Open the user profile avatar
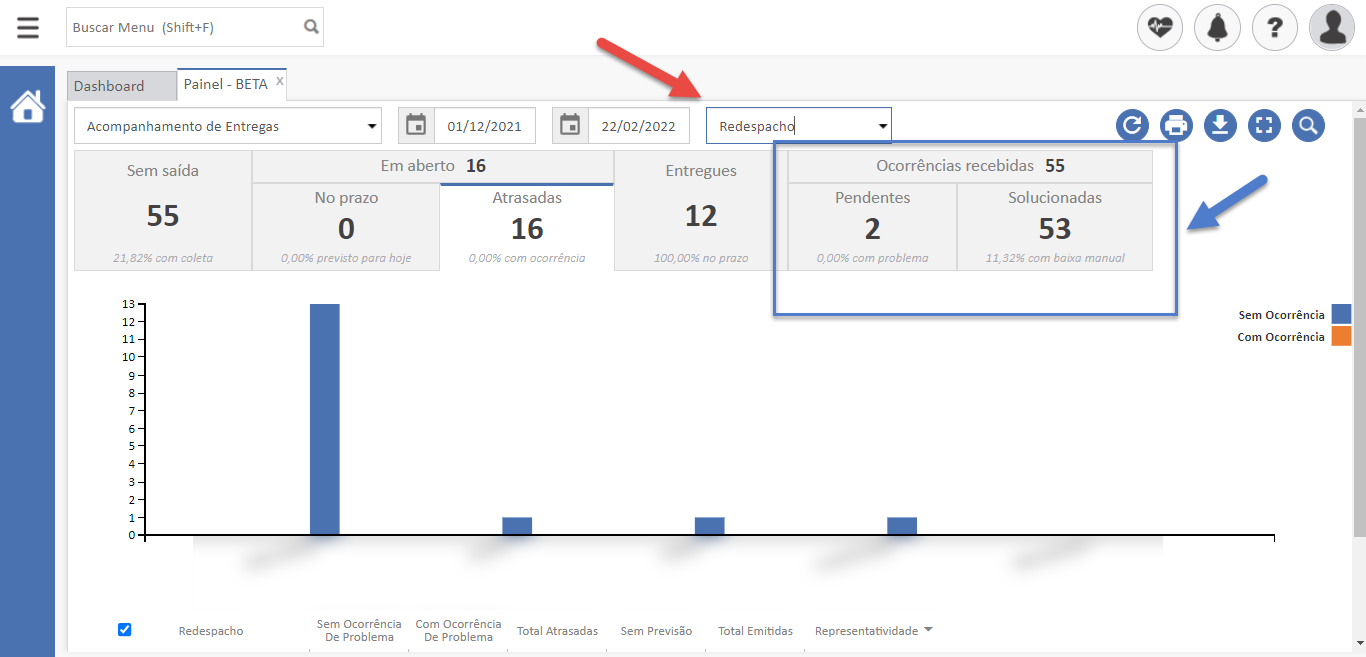This screenshot has width=1366, height=657. [1331, 27]
